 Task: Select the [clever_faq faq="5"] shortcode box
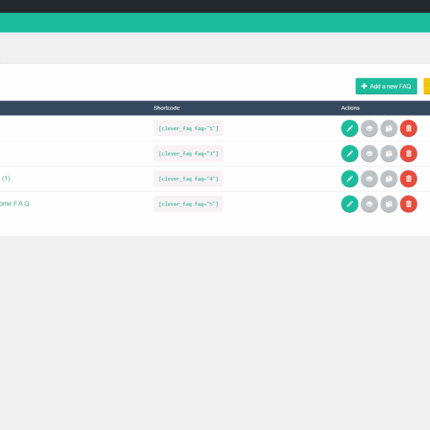point(188,204)
